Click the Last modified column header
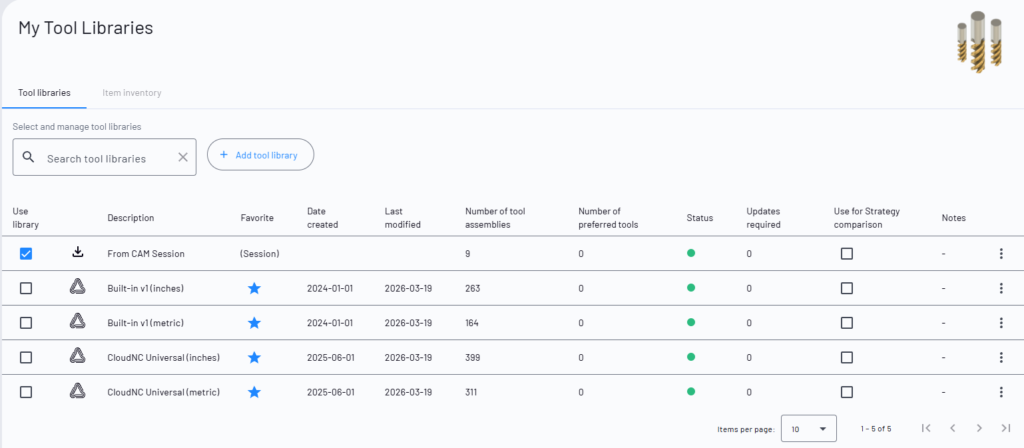The width and height of the screenshot is (1024, 448). (402, 217)
